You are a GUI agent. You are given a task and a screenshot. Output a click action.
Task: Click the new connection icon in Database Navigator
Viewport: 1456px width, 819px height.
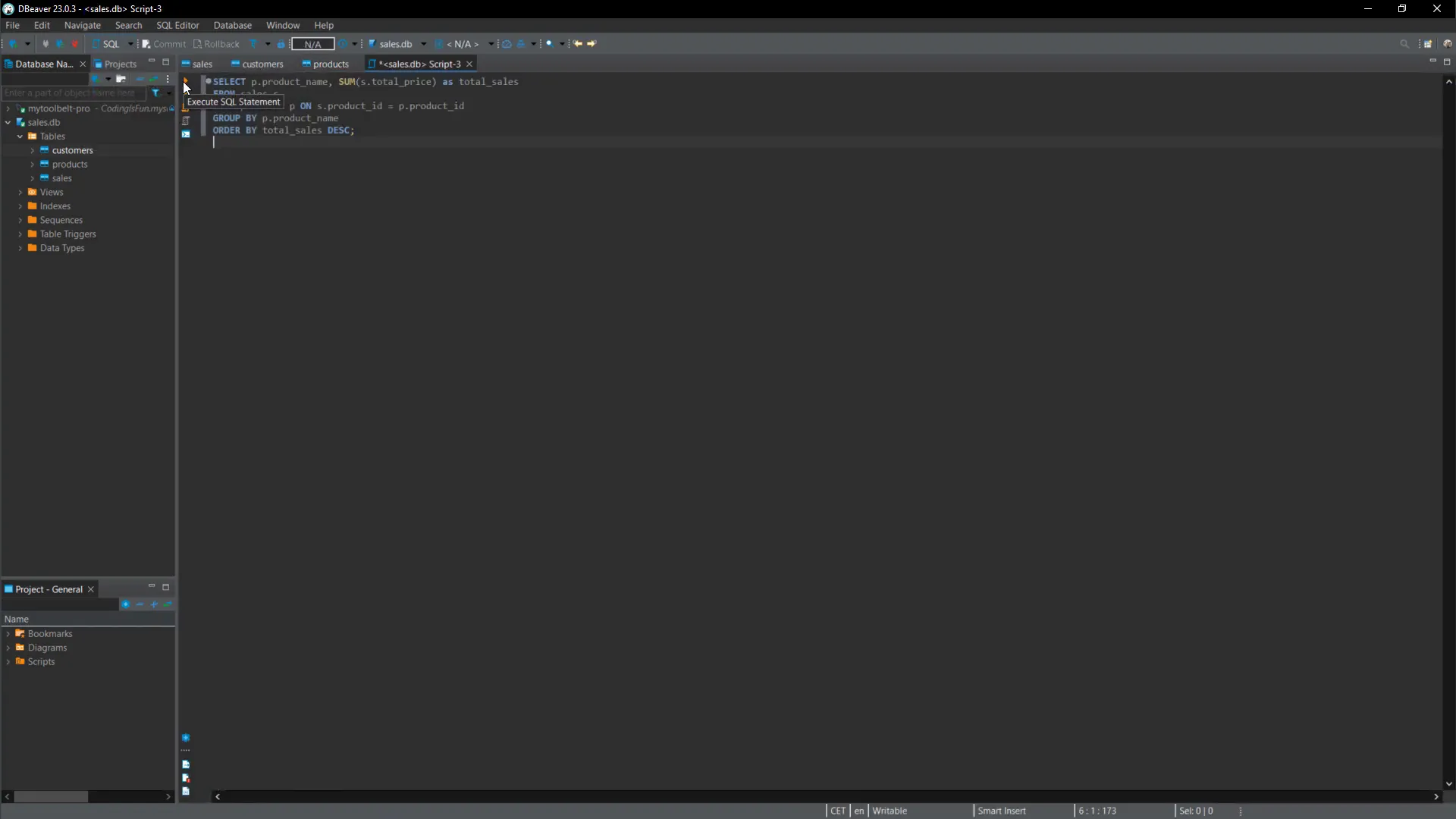[x=97, y=79]
